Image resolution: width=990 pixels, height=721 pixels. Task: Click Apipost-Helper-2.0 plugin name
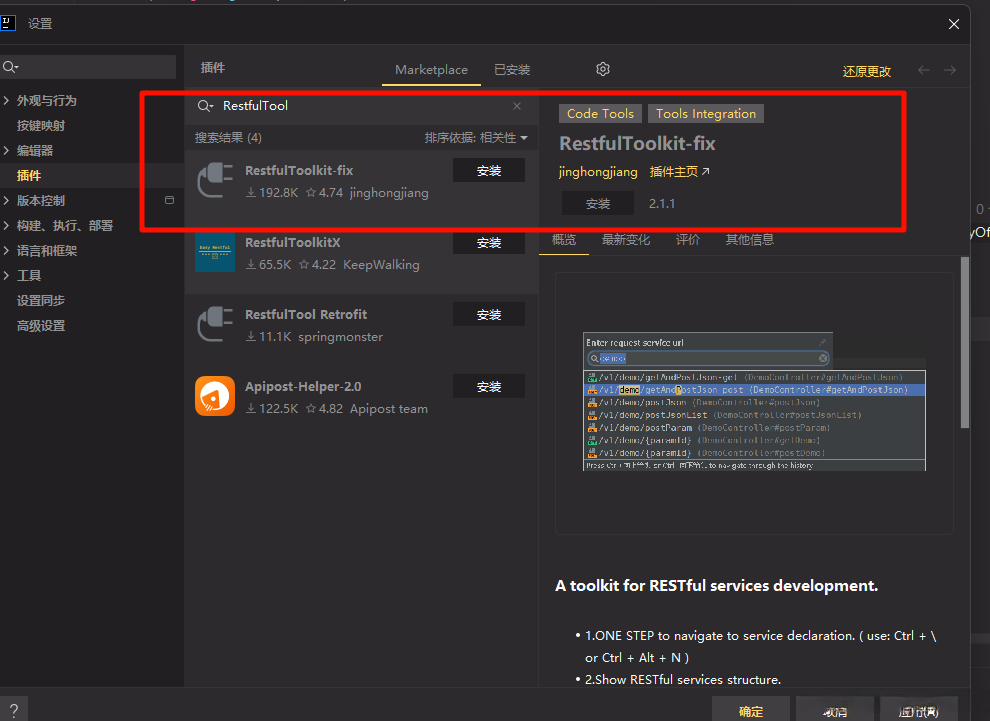tap(303, 386)
